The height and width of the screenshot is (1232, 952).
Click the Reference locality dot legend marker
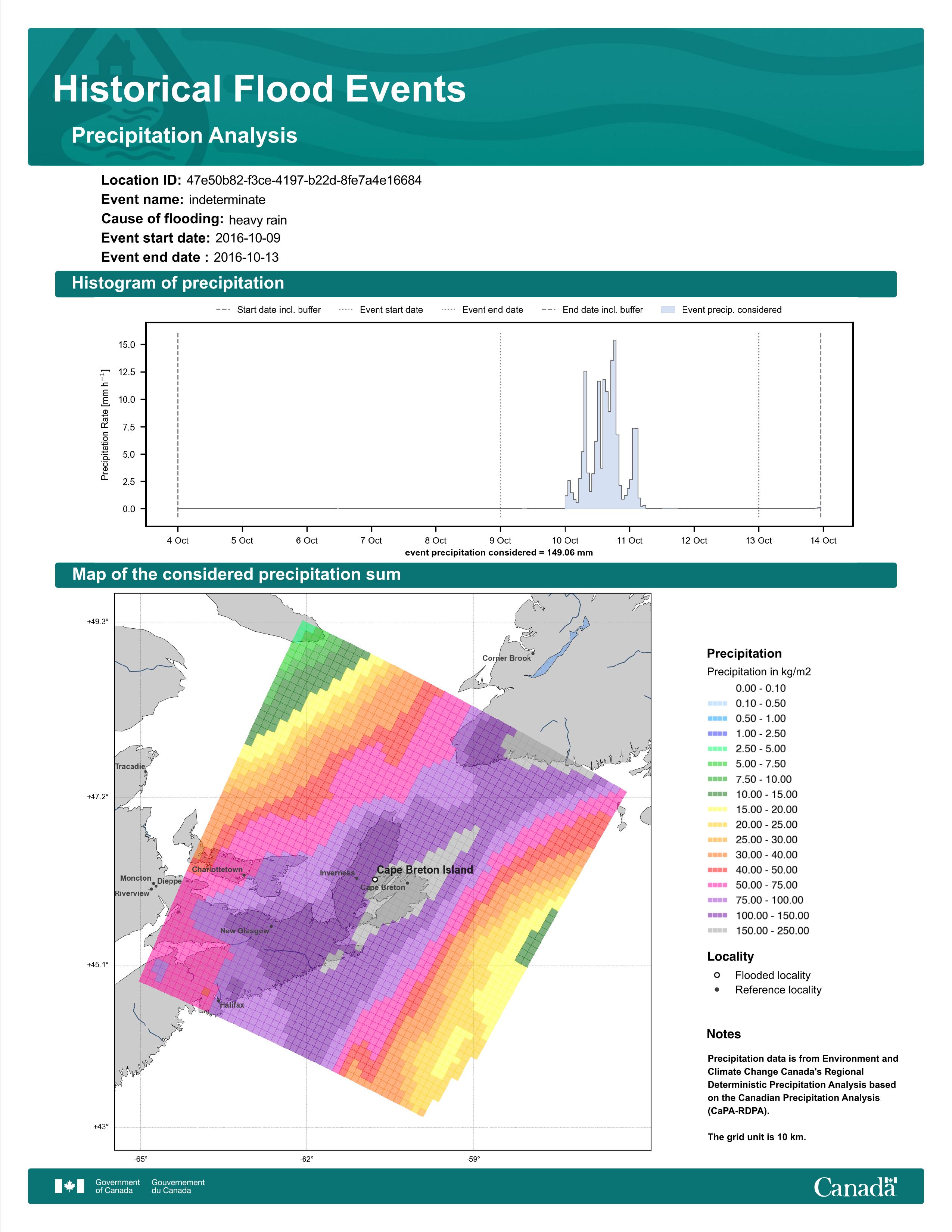717,989
